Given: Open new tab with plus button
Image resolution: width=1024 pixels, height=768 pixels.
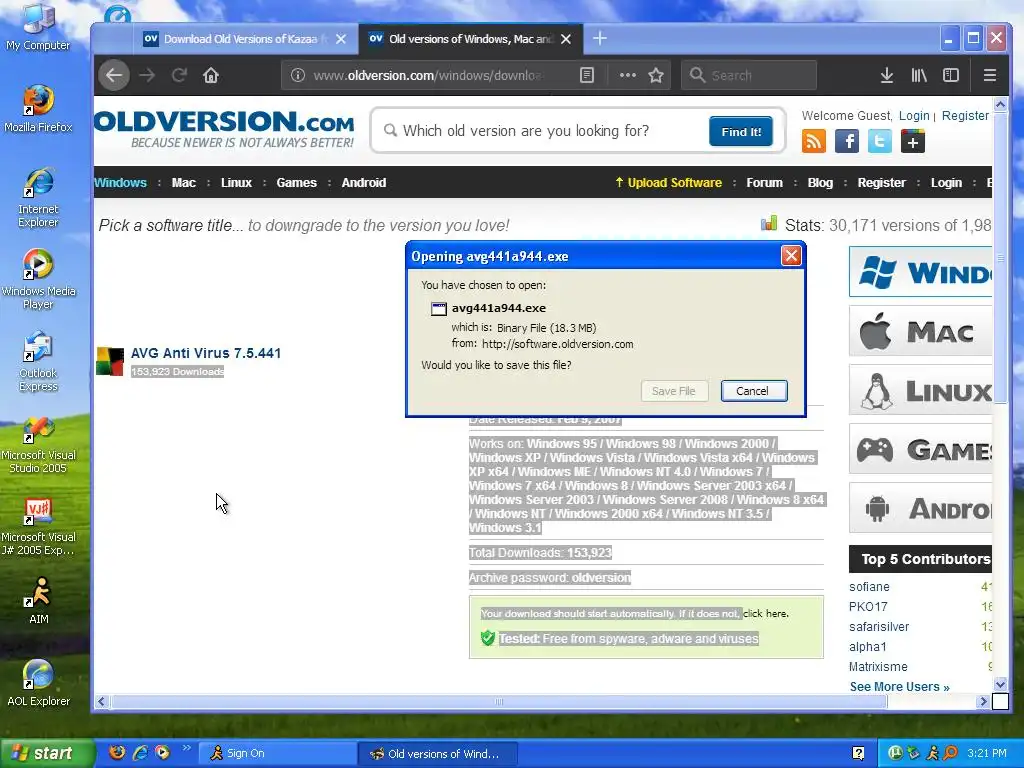Looking at the screenshot, I should click(600, 39).
